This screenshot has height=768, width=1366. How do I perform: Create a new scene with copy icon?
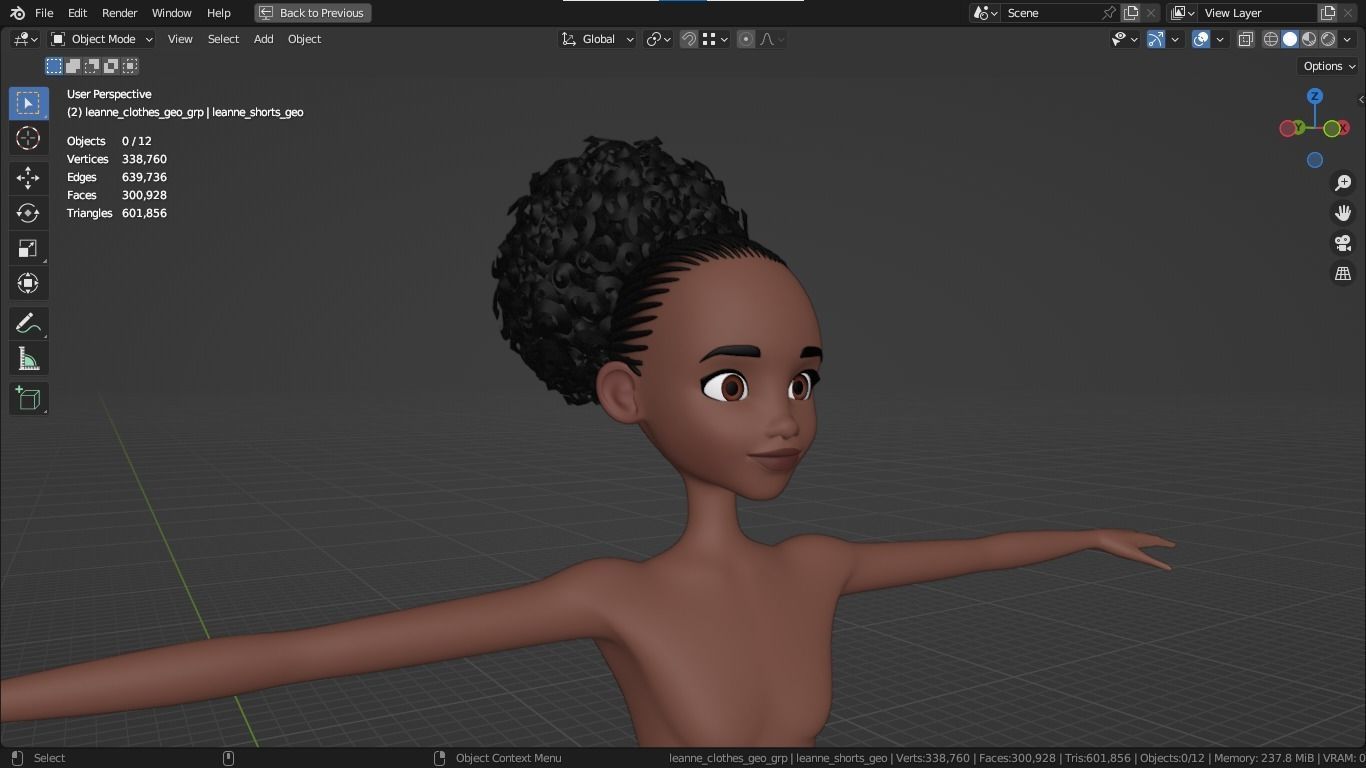coord(1131,13)
